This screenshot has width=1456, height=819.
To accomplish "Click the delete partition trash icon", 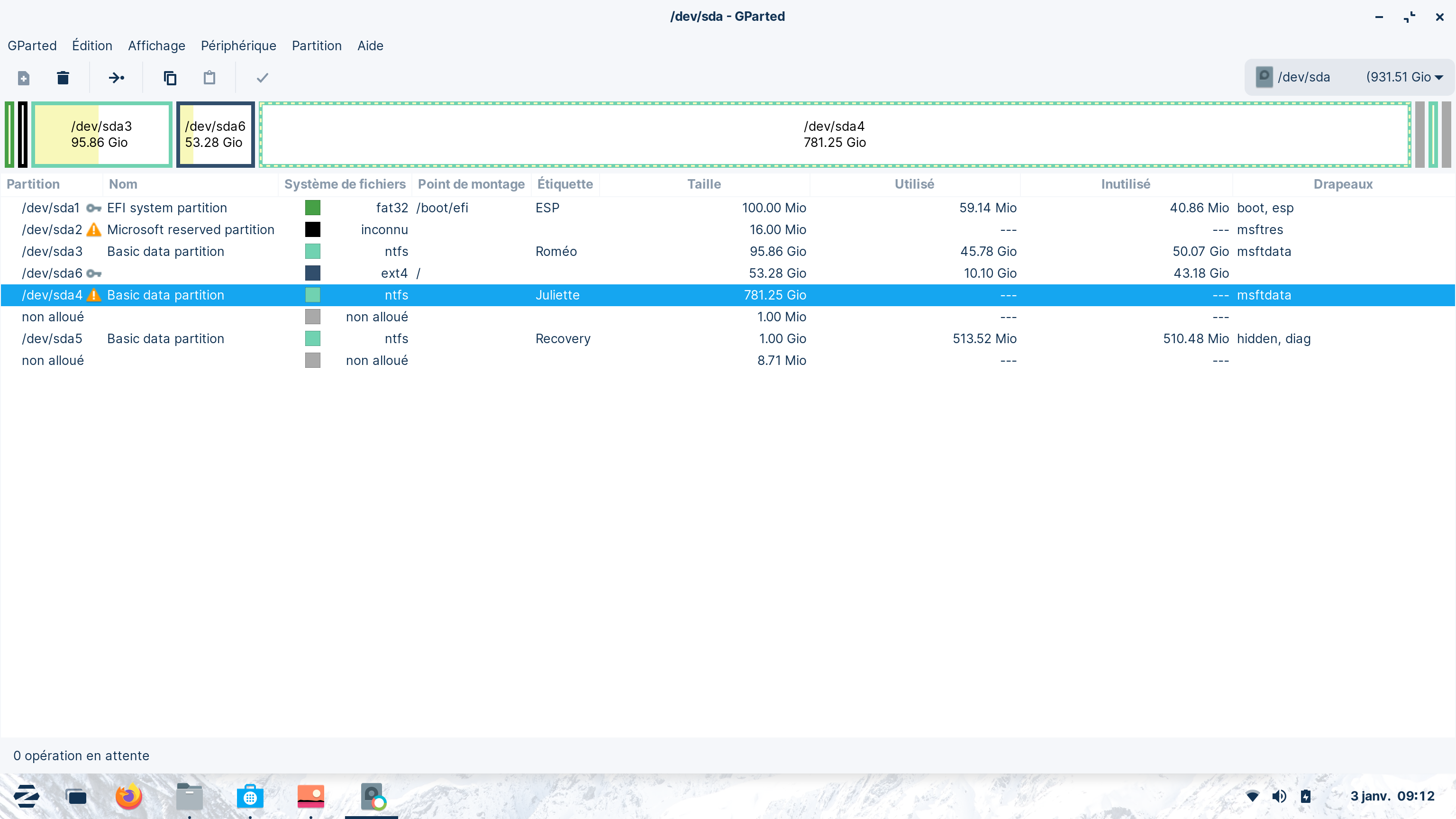I will 63,78.
